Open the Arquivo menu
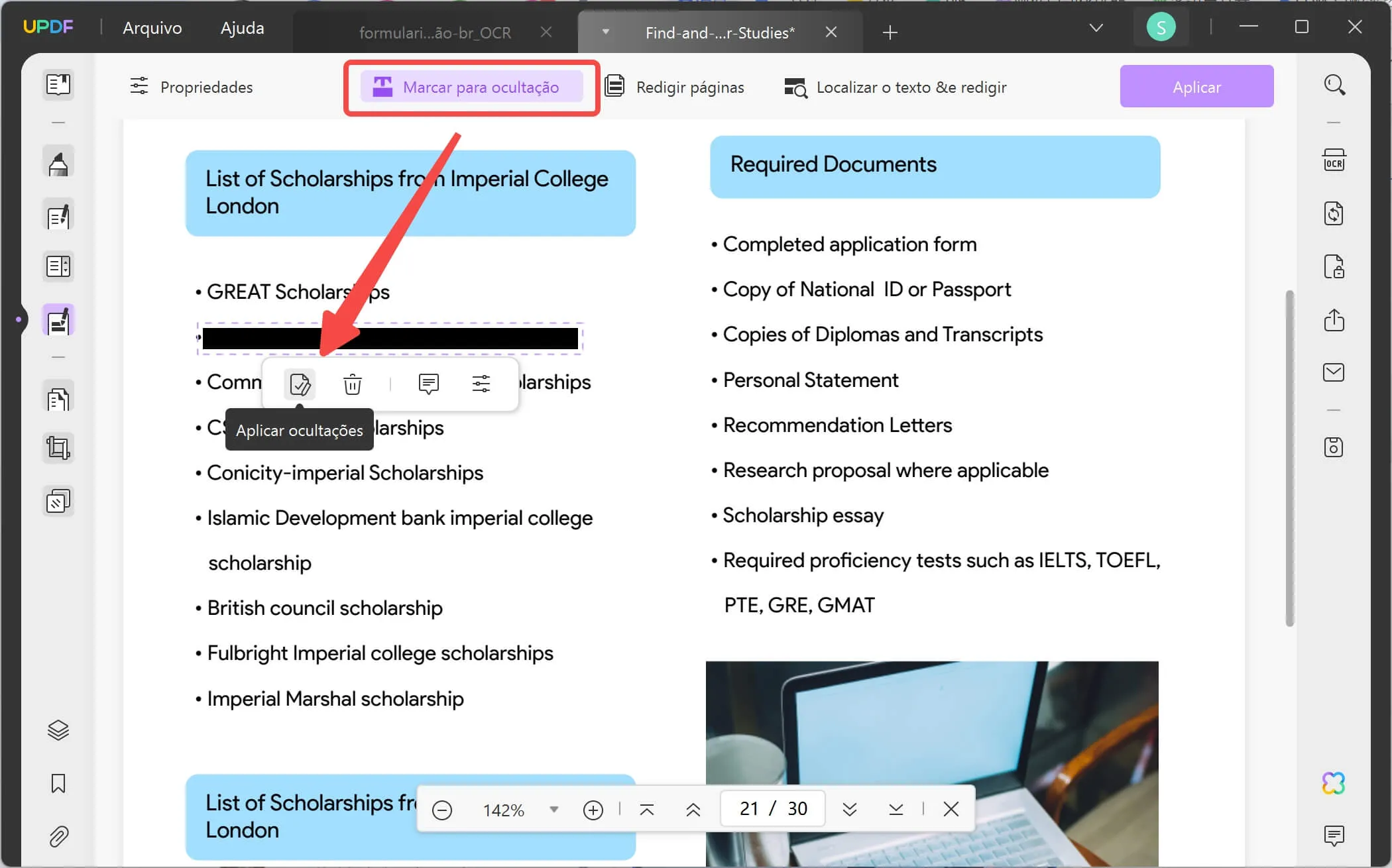This screenshot has width=1392, height=868. [152, 28]
